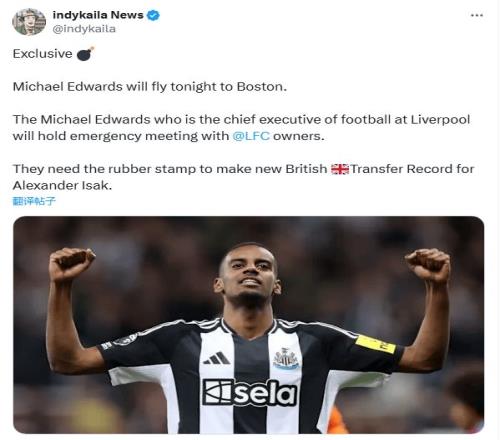Viewport: 500px width, 440px height.
Task: Click the blue verified badge
Action: pos(153,15)
